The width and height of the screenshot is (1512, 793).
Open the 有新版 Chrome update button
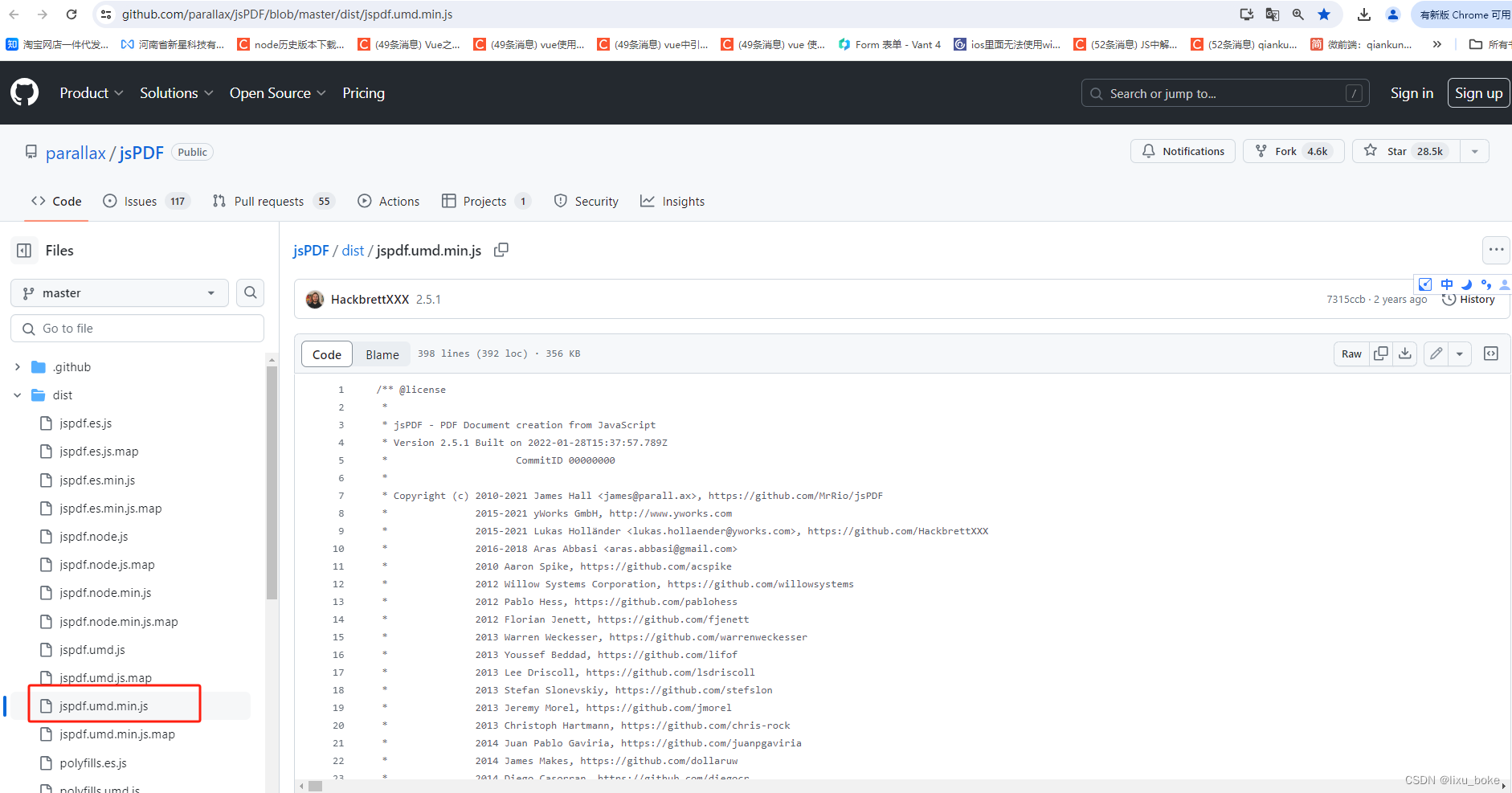pos(1461,14)
